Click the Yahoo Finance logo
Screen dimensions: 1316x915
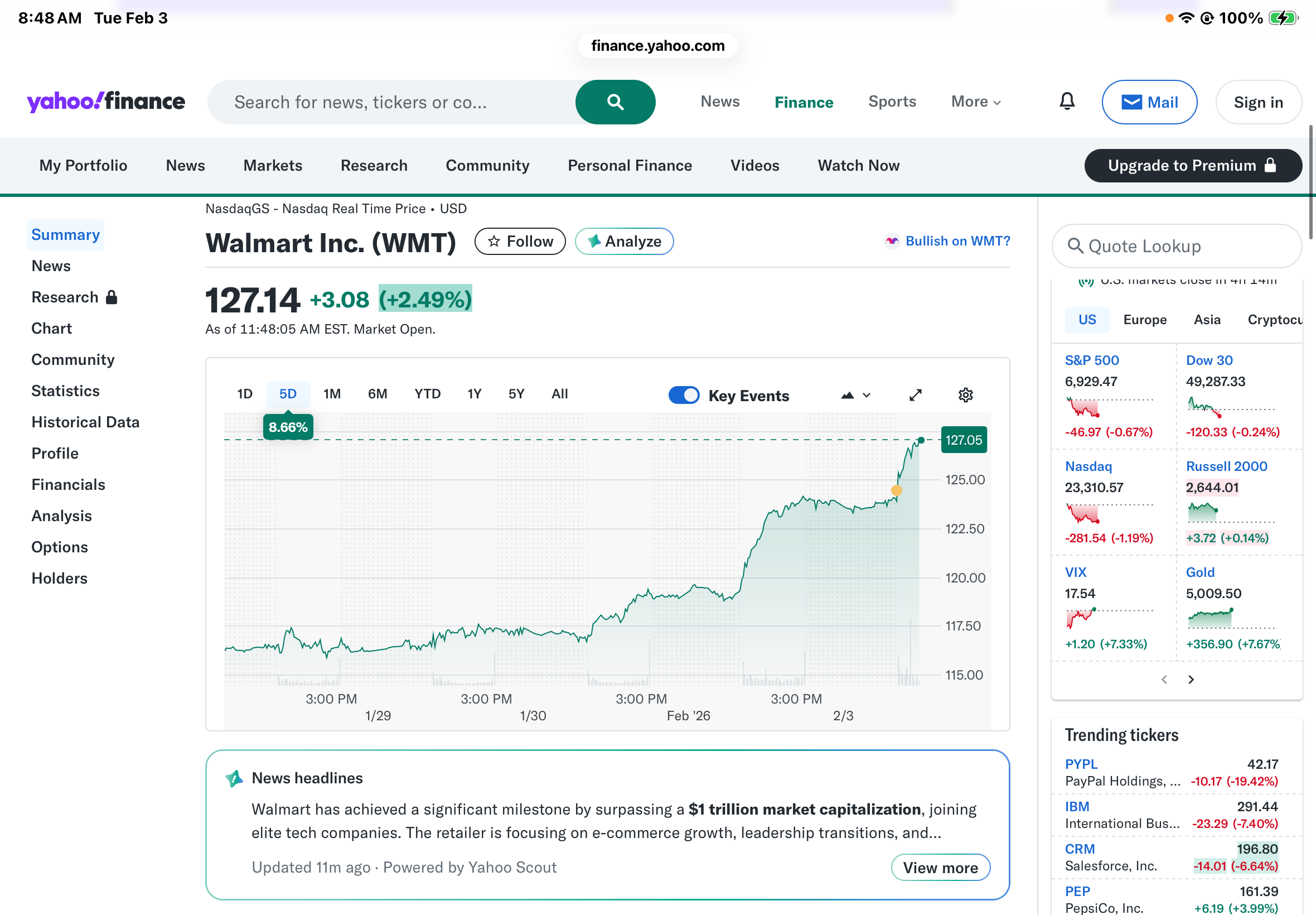coord(106,102)
